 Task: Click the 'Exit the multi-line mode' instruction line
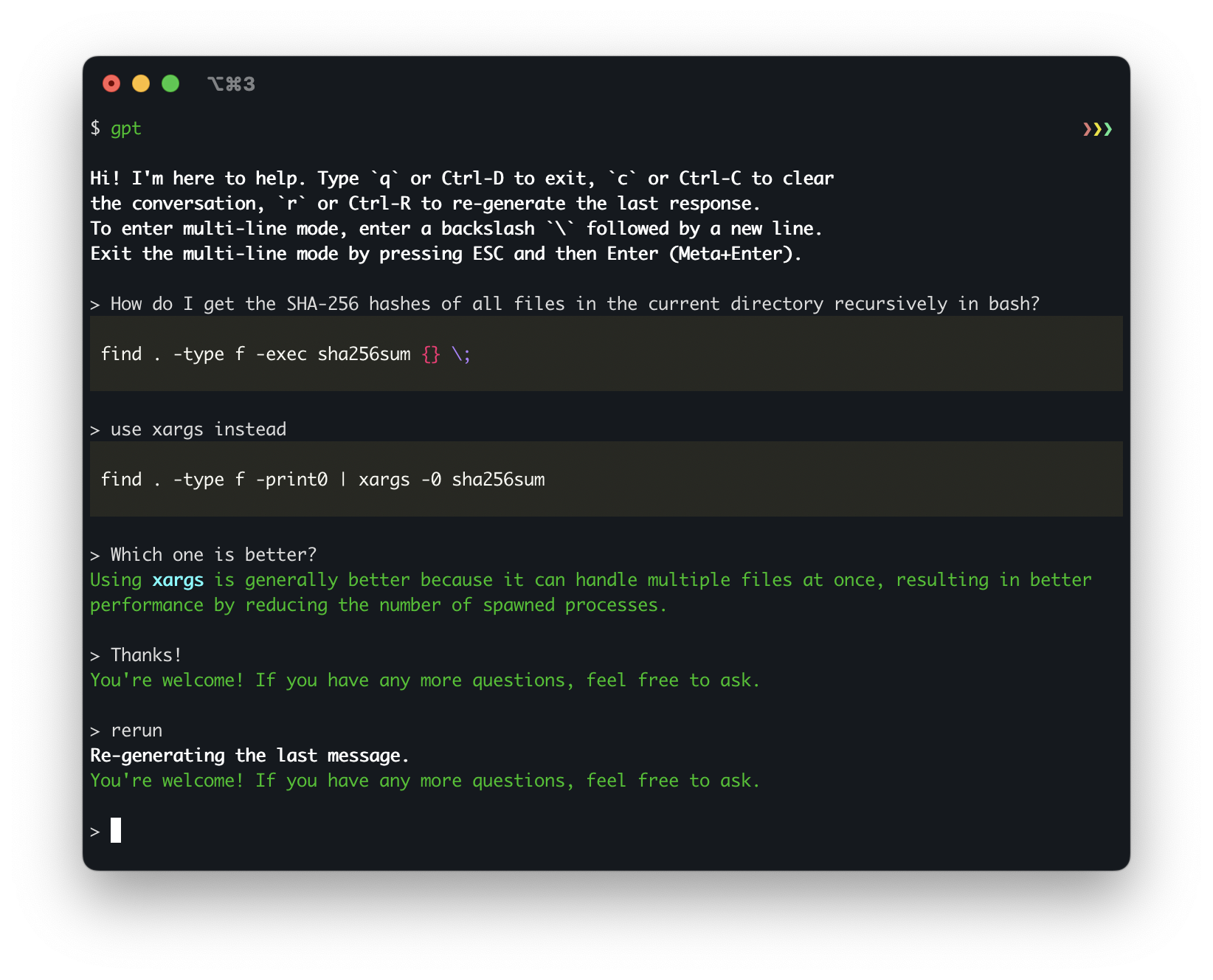click(446, 254)
